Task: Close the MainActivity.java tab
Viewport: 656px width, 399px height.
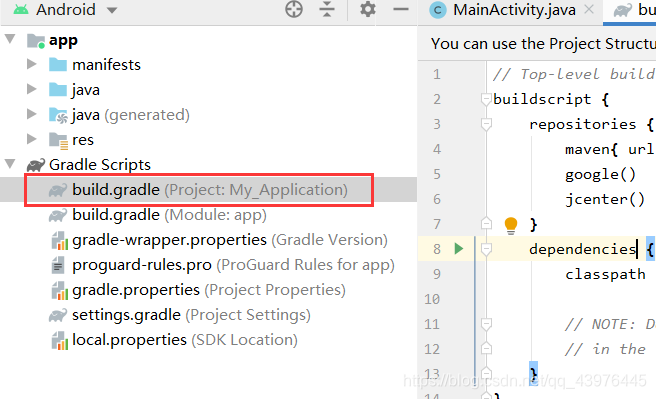Action: (x=589, y=9)
